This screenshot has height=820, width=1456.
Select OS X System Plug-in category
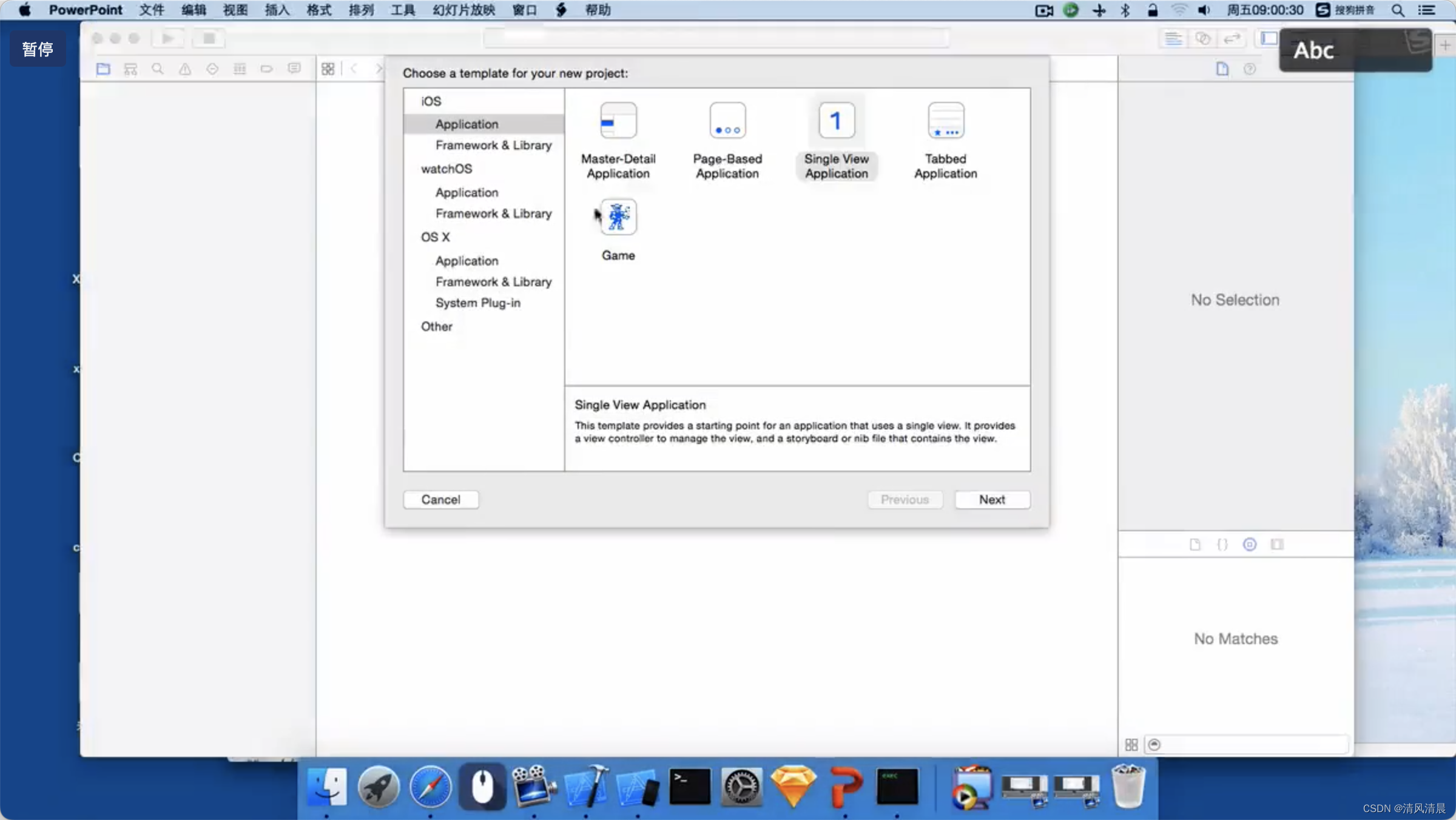[477, 303]
